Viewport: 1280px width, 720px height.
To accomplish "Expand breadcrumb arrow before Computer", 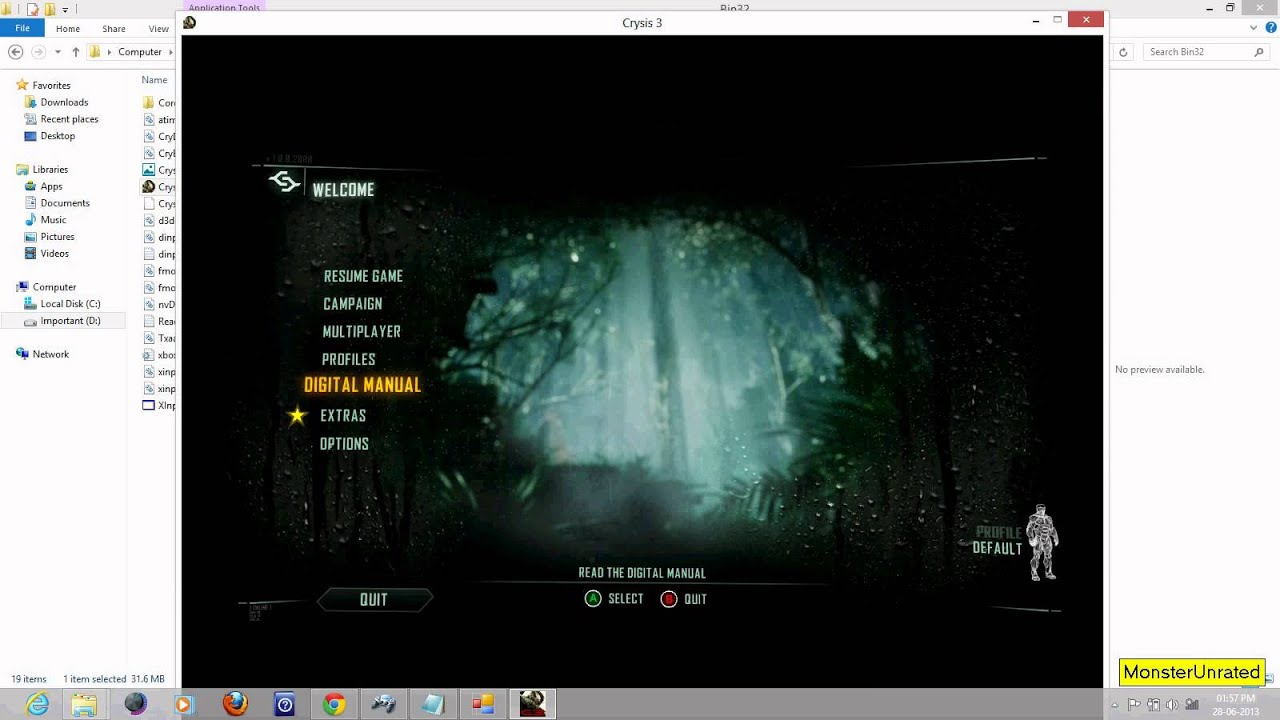I will (110, 52).
